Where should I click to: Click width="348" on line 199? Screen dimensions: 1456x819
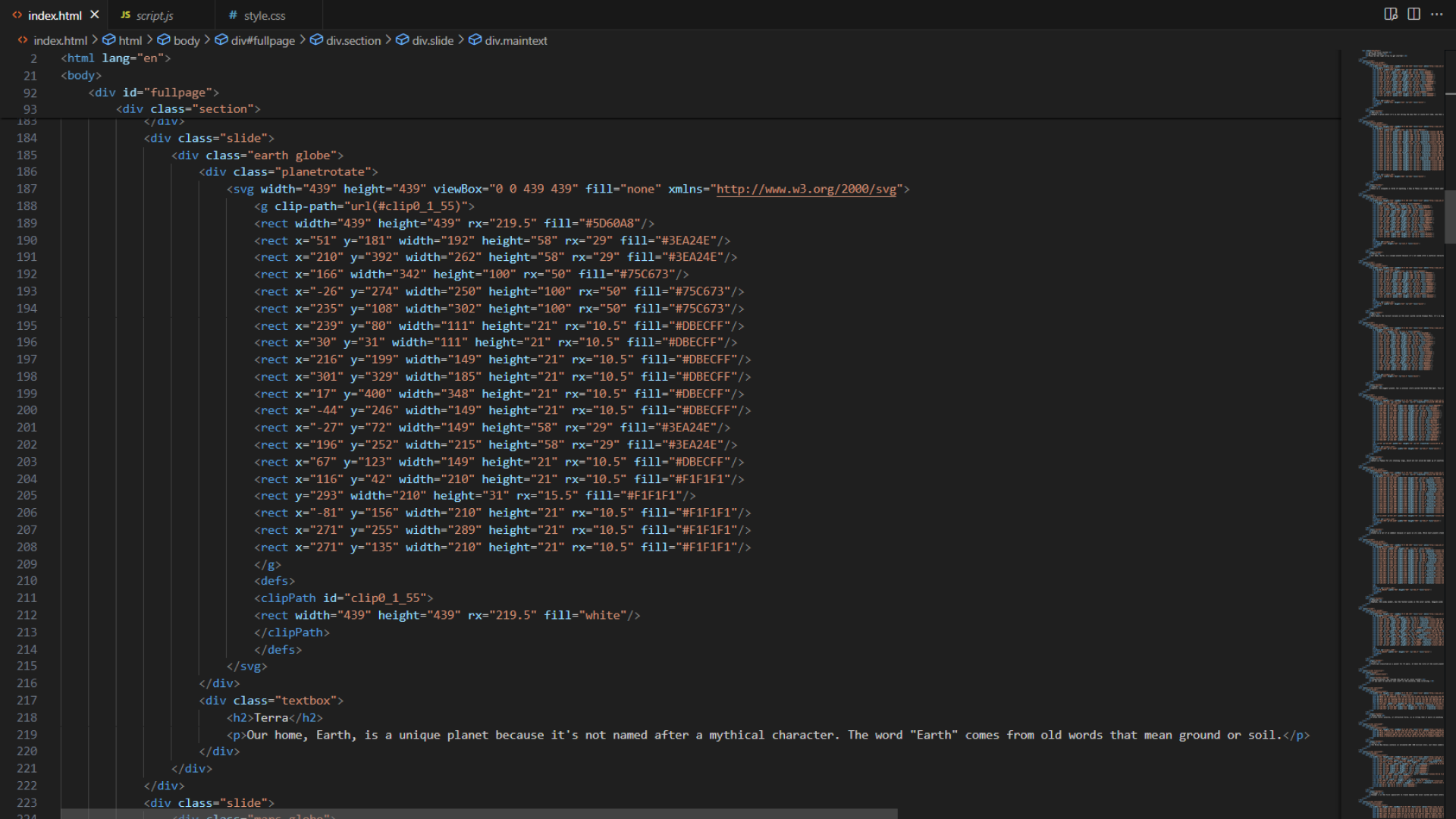point(437,394)
